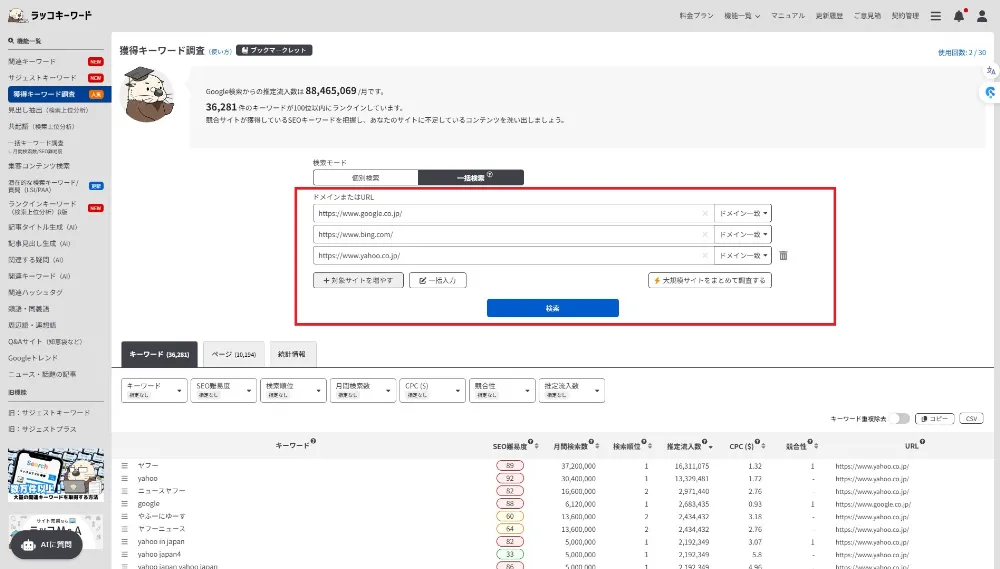
Task: Clear the google.co.jp URL field
Action: pyautogui.click(x=705, y=213)
